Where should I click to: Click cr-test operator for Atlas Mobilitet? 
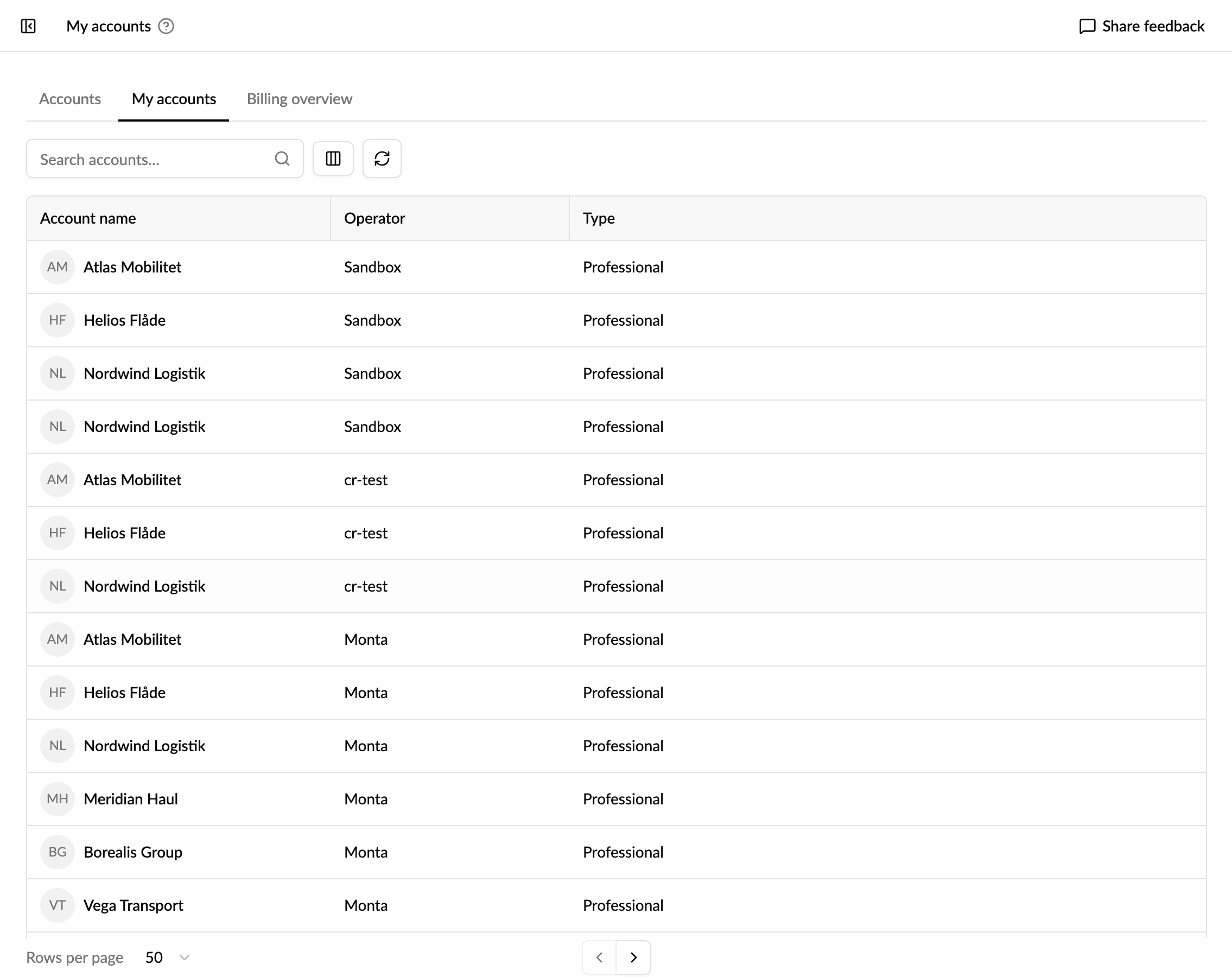coord(366,479)
